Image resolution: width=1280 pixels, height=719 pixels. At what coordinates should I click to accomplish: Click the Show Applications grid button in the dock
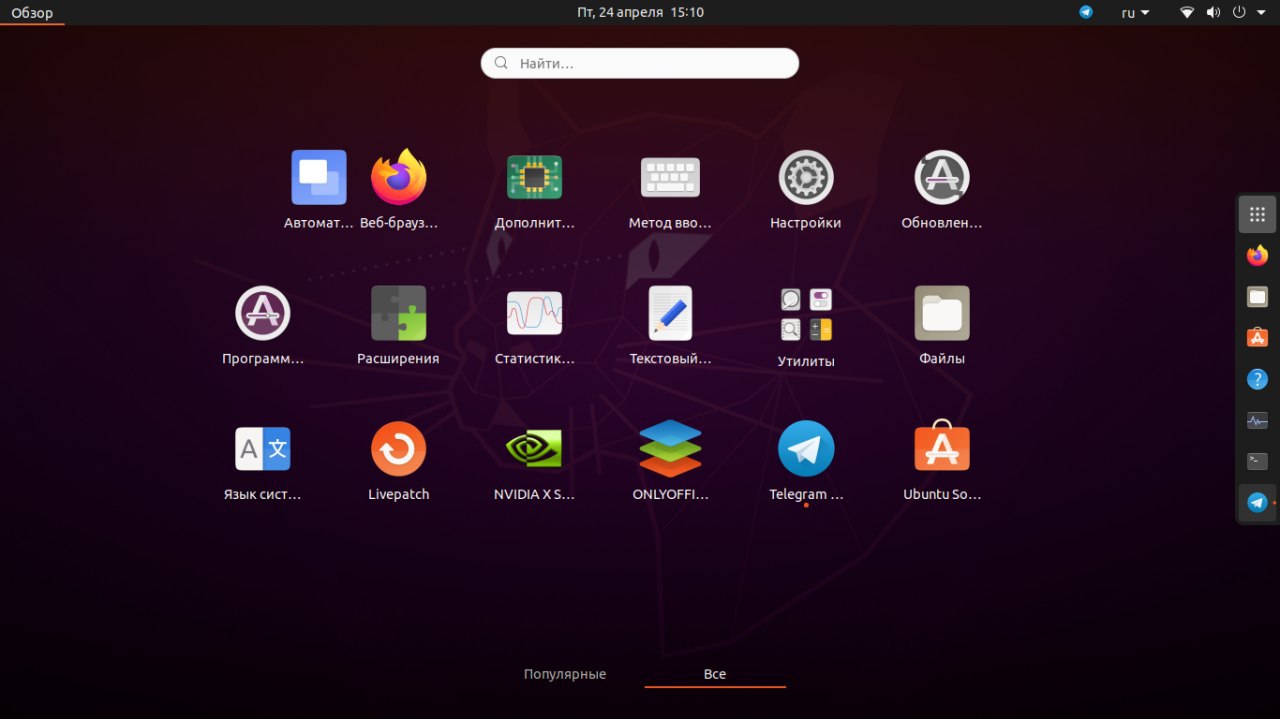tap(1258, 214)
